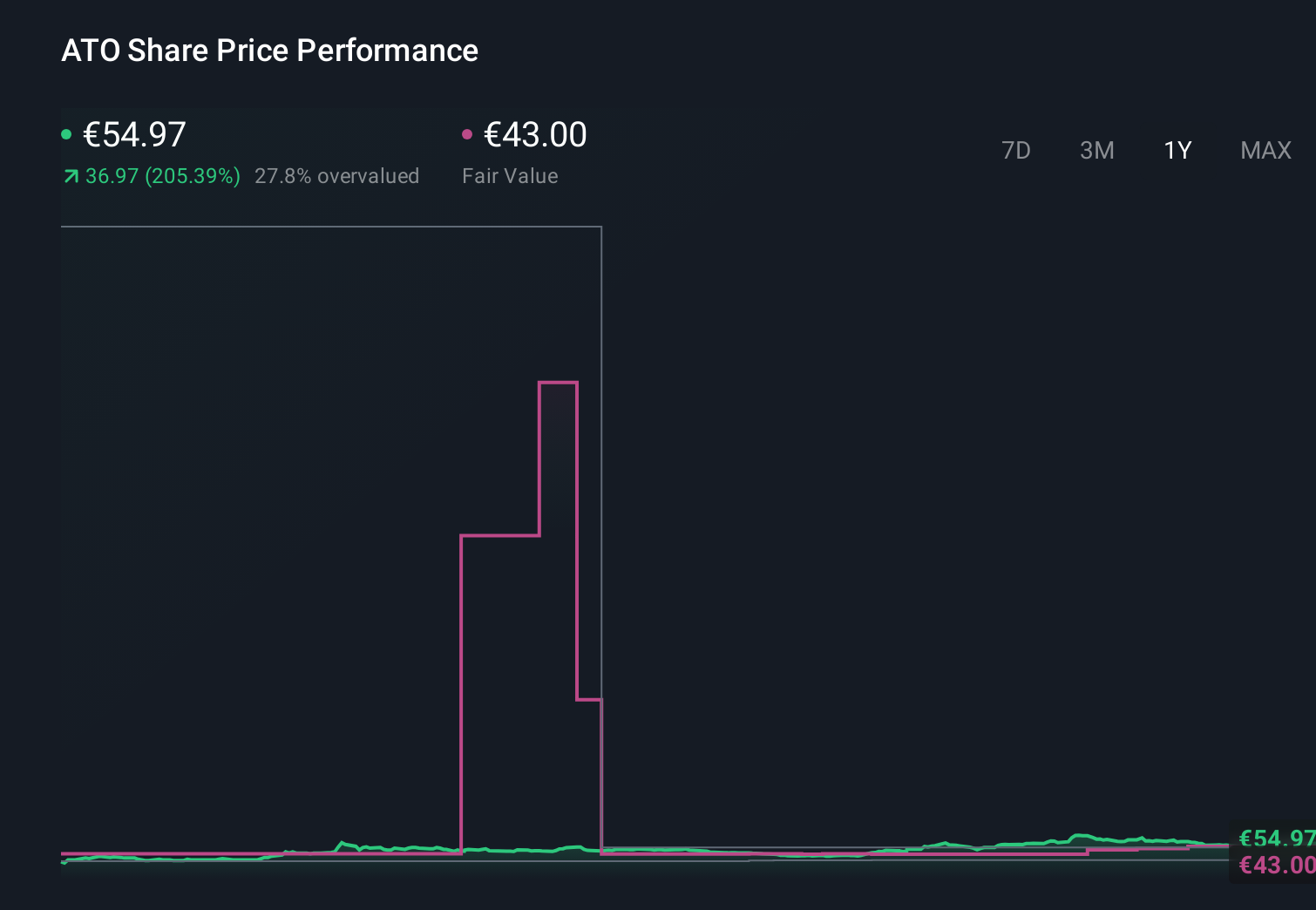Viewport: 1316px width, 910px height.
Task: Click the pink Fair Value legend dot
Action: pos(468,133)
